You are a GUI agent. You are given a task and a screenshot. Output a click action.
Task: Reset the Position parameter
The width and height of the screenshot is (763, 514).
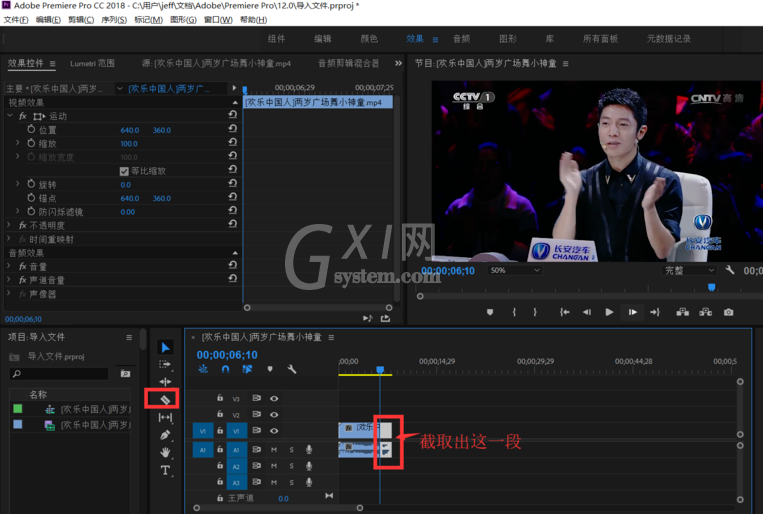233,128
